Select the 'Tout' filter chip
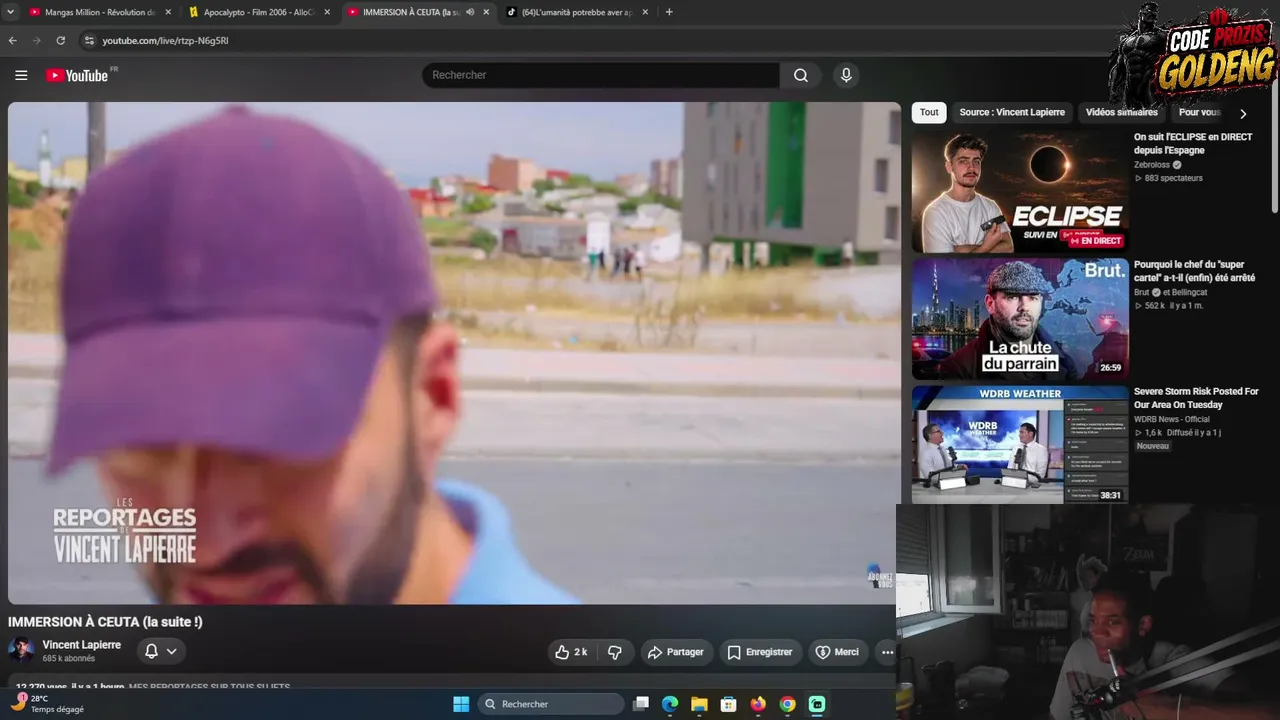The image size is (1280, 720). point(929,112)
